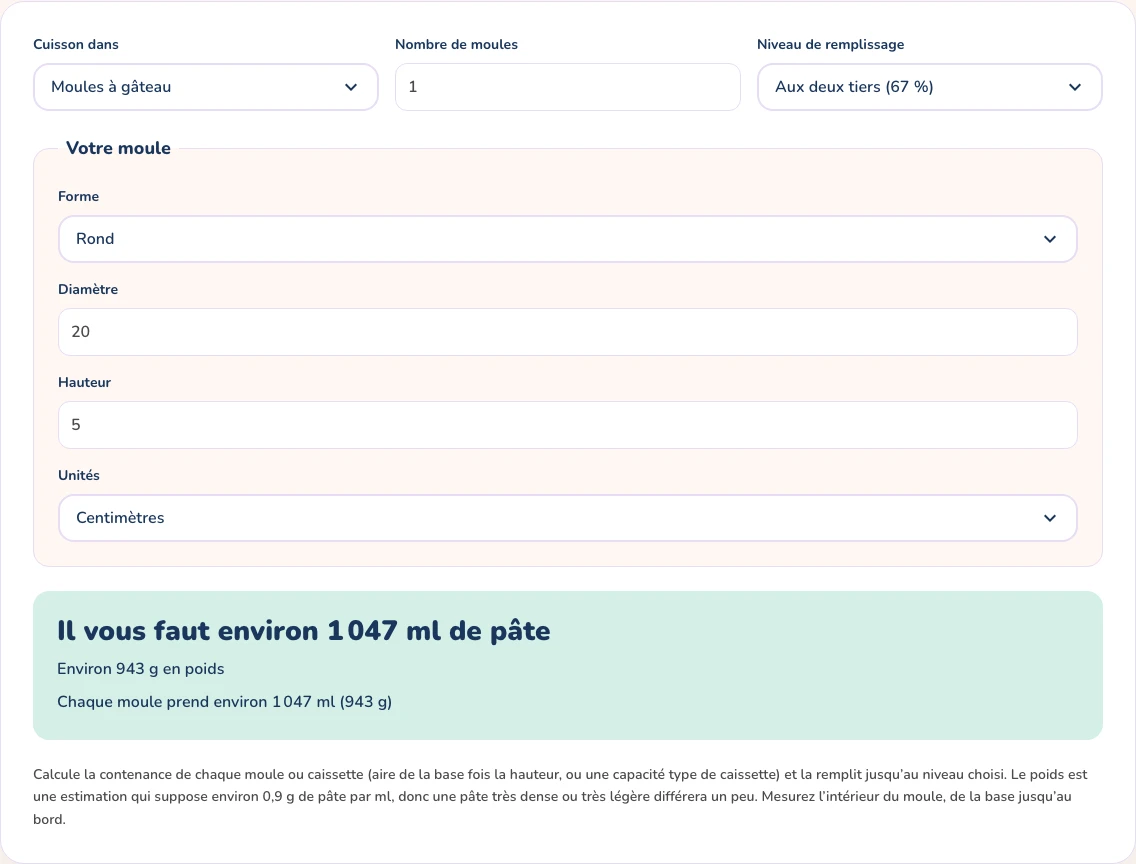Expand the Forme dropdown showing Rond
Image resolution: width=1136 pixels, height=864 pixels.
tap(567, 239)
